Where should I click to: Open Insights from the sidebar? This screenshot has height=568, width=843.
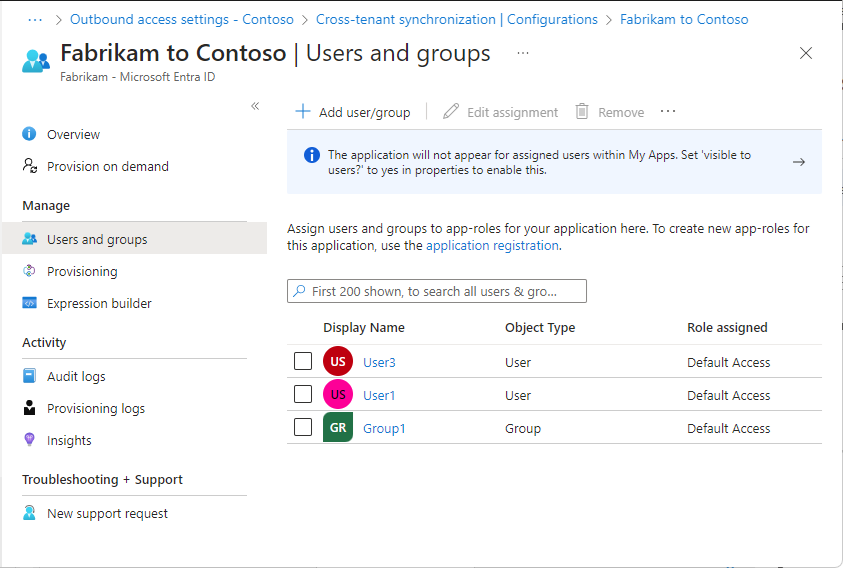pos(69,440)
